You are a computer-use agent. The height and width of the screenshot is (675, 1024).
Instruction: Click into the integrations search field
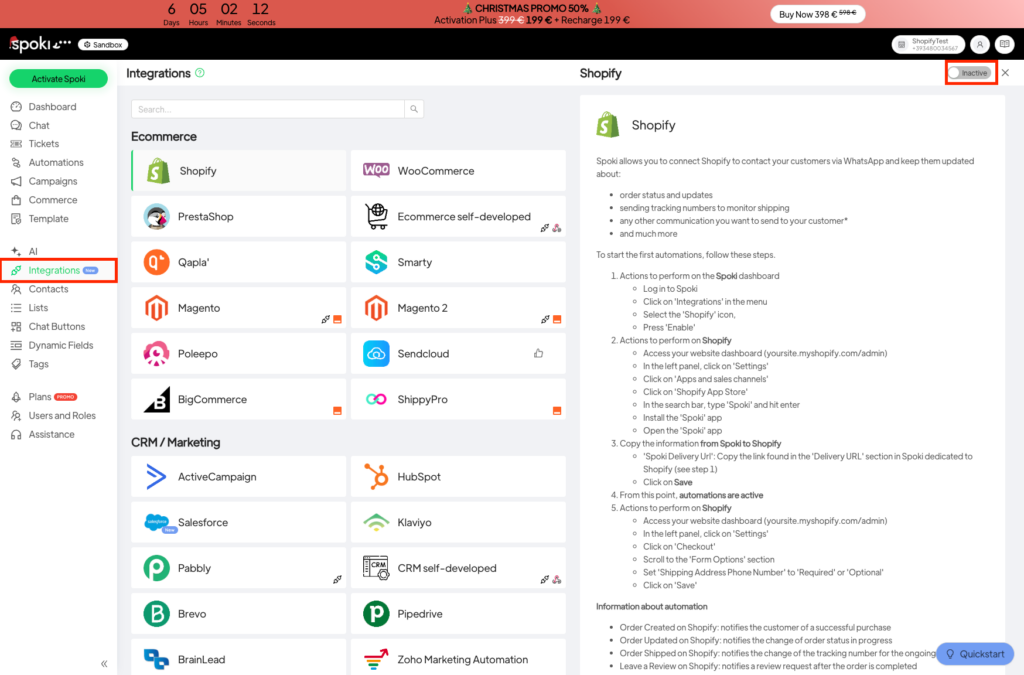coord(268,109)
